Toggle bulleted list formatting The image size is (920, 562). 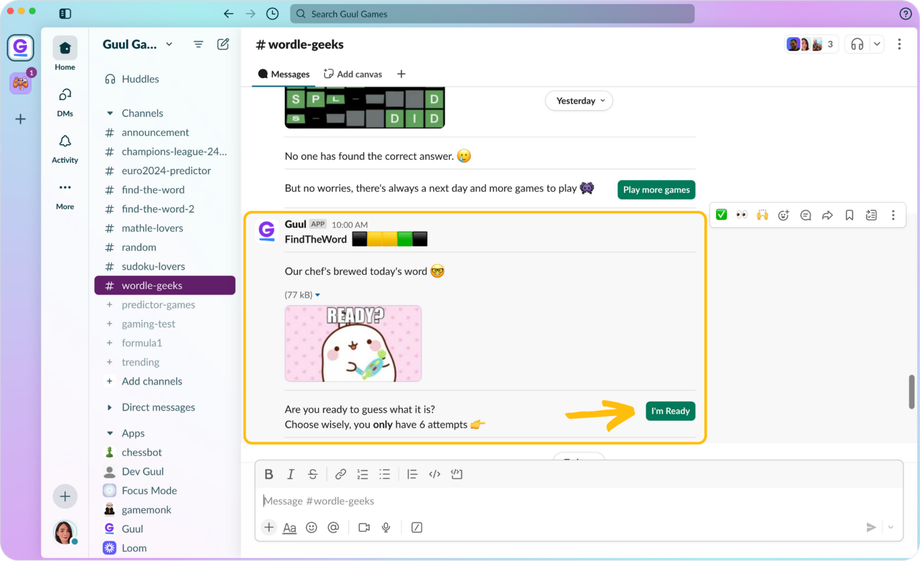point(384,474)
